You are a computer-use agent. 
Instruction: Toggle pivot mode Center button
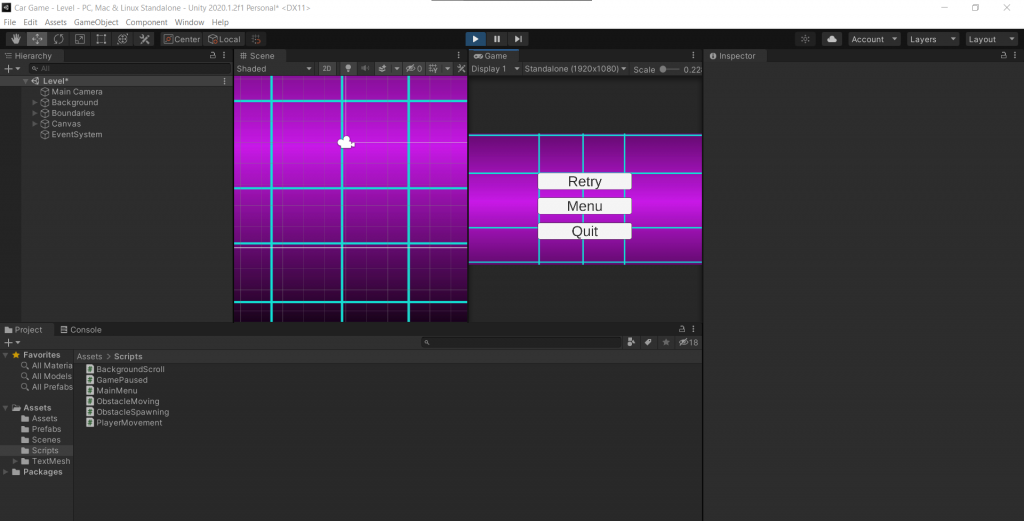[182, 39]
